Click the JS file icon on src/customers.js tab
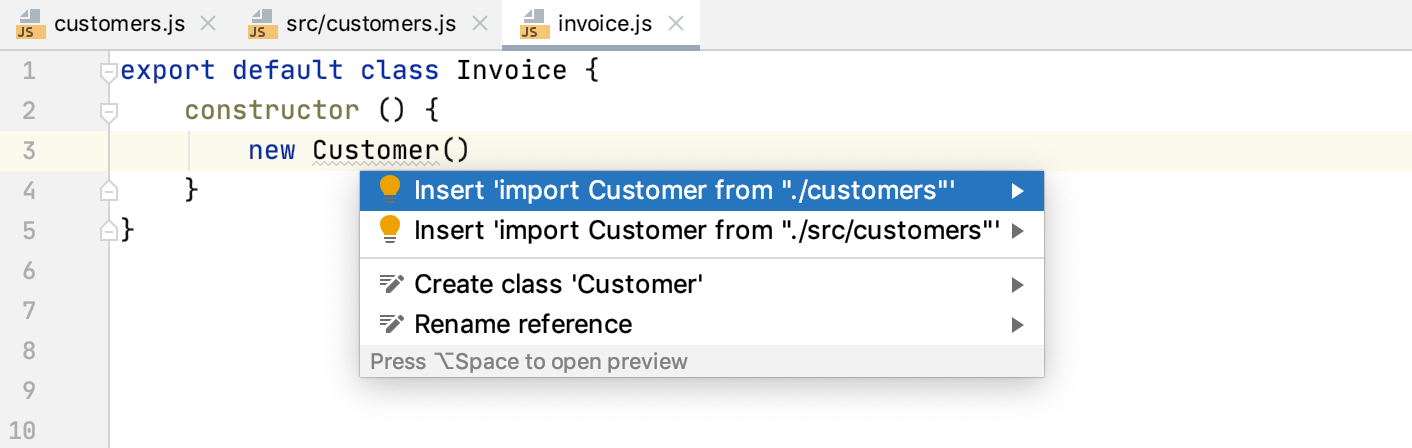The height and width of the screenshot is (448, 1412). point(262,24)
